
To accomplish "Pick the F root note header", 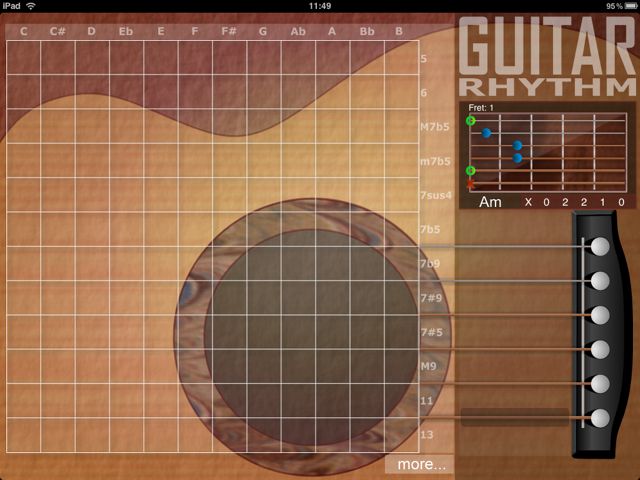I will (x=195, y=31).
